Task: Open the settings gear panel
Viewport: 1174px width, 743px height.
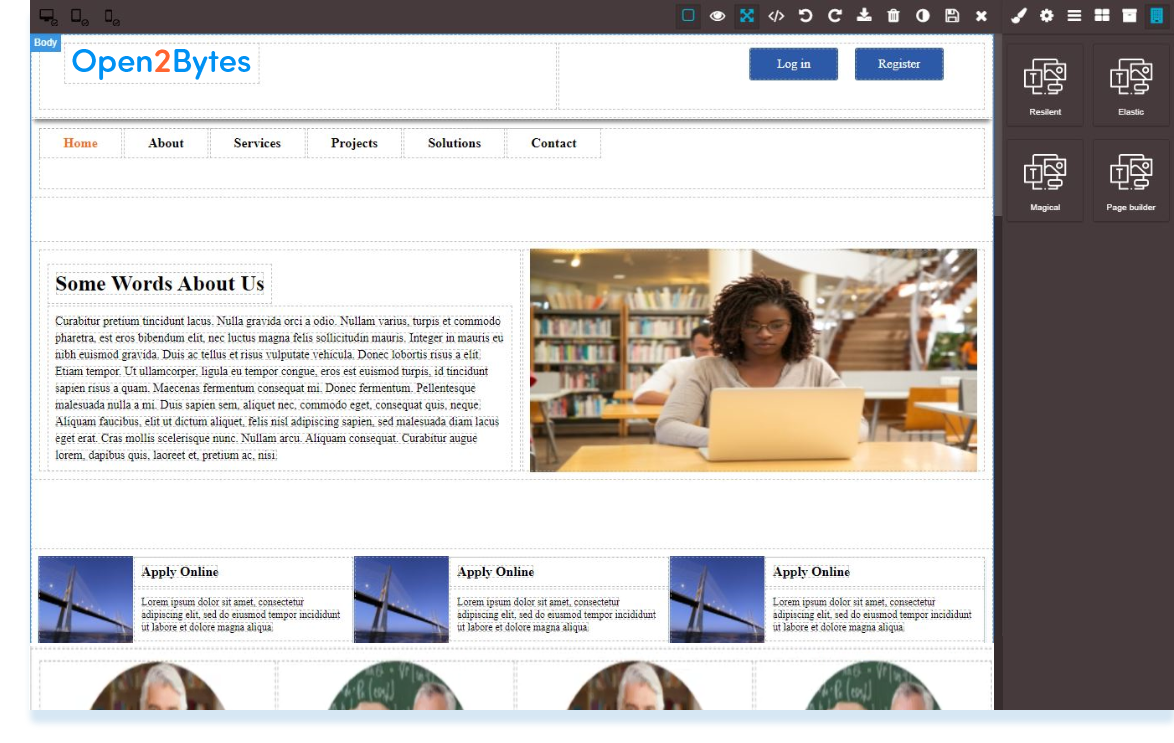Action: point(1047,16)
